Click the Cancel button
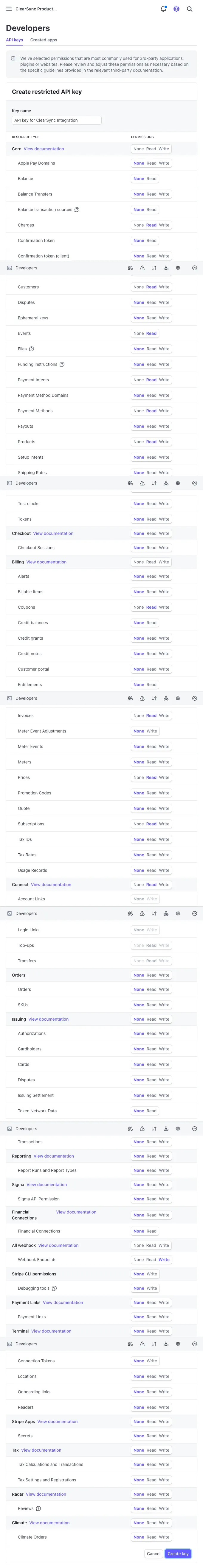203x1568 pixels. (154, 1553)
